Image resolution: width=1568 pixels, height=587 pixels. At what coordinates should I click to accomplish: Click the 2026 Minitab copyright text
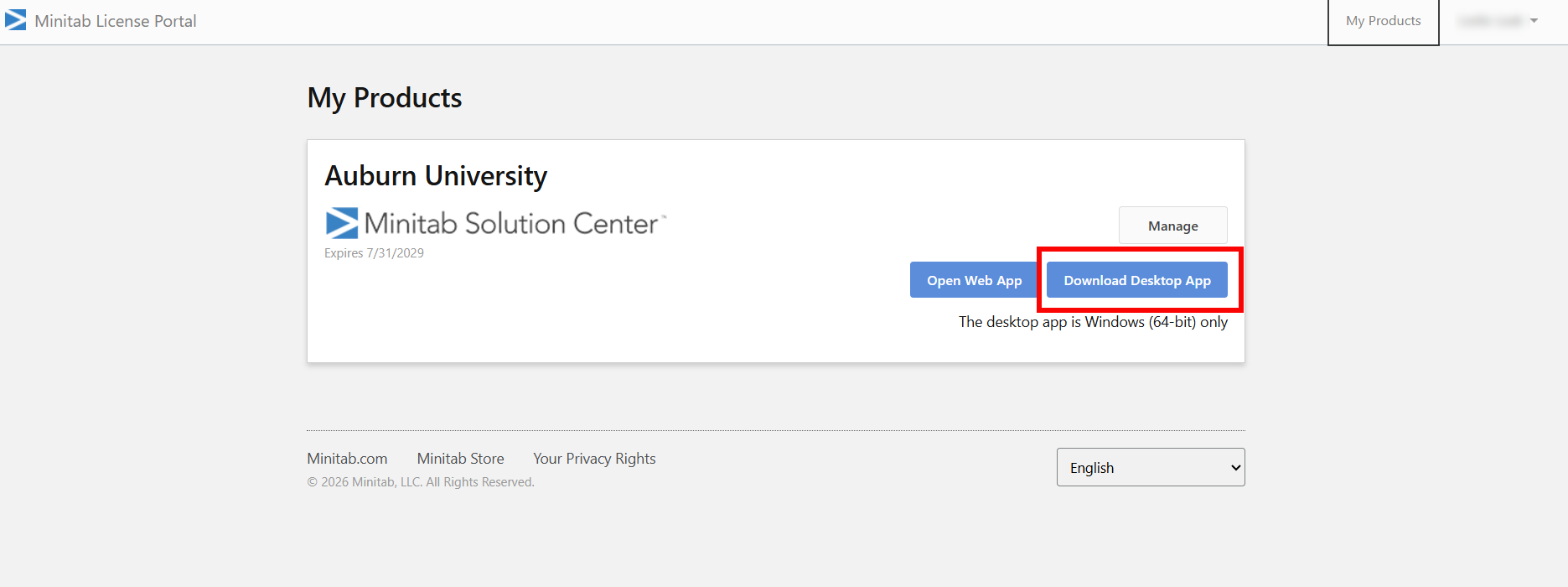[x=421, y=482]
